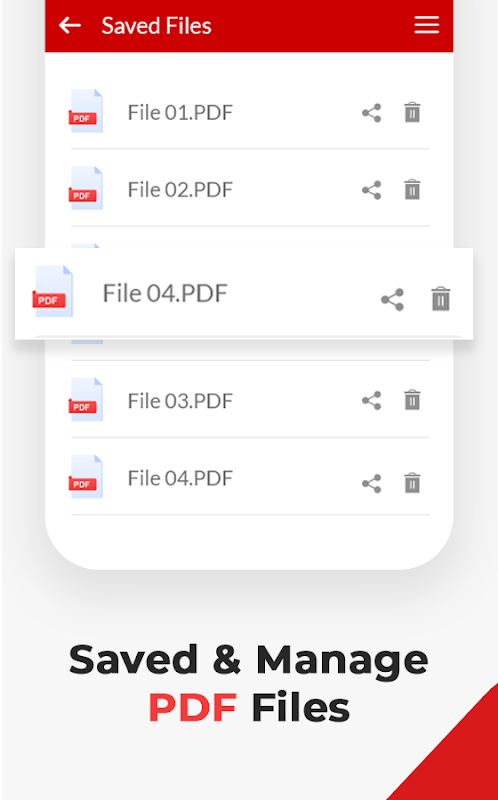
Task: Open the hamburger menu in the red header
Action: [427, 25]
